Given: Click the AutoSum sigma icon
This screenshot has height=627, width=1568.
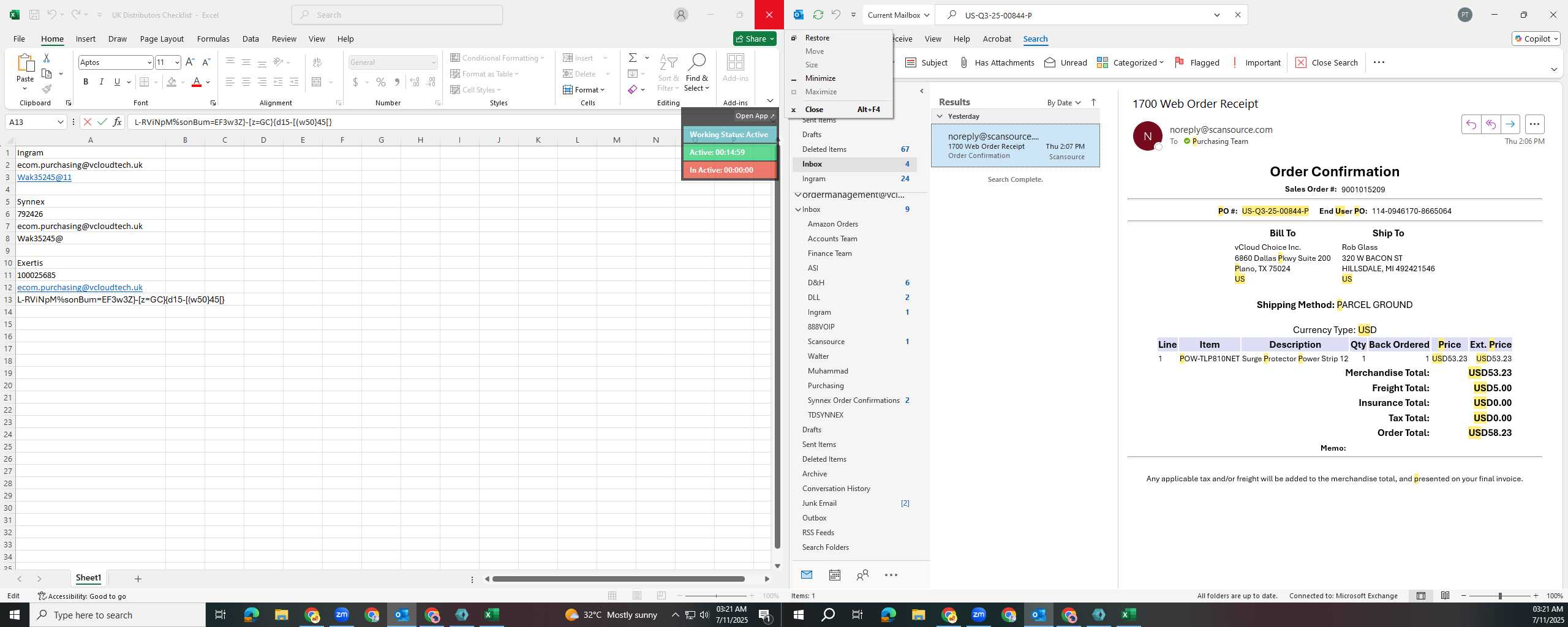Looking at the screenshot, I should click(633, 58).
